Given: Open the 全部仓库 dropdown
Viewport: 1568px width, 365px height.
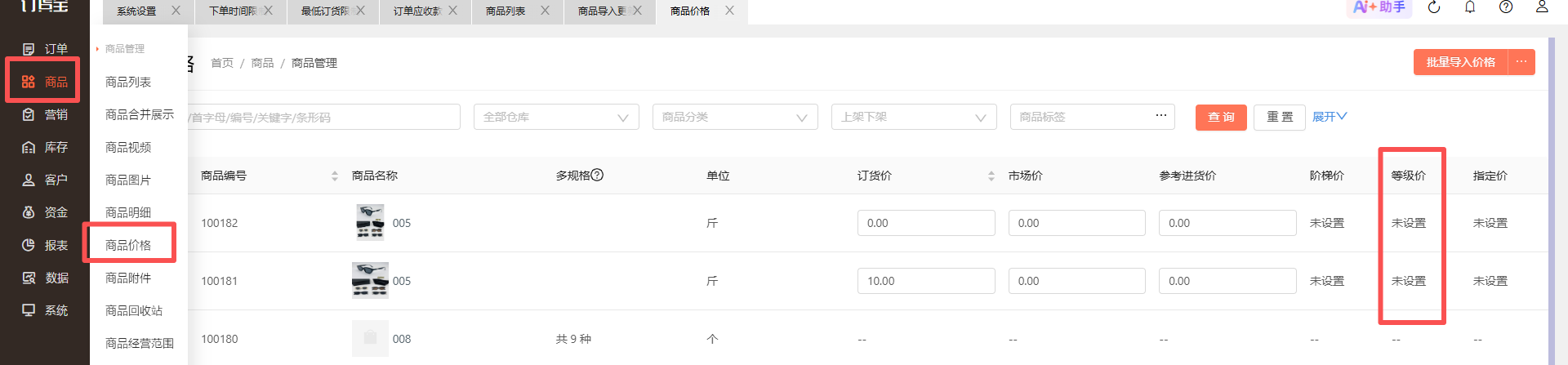Looking at the screenshot, I should click(x=556, y=117).
